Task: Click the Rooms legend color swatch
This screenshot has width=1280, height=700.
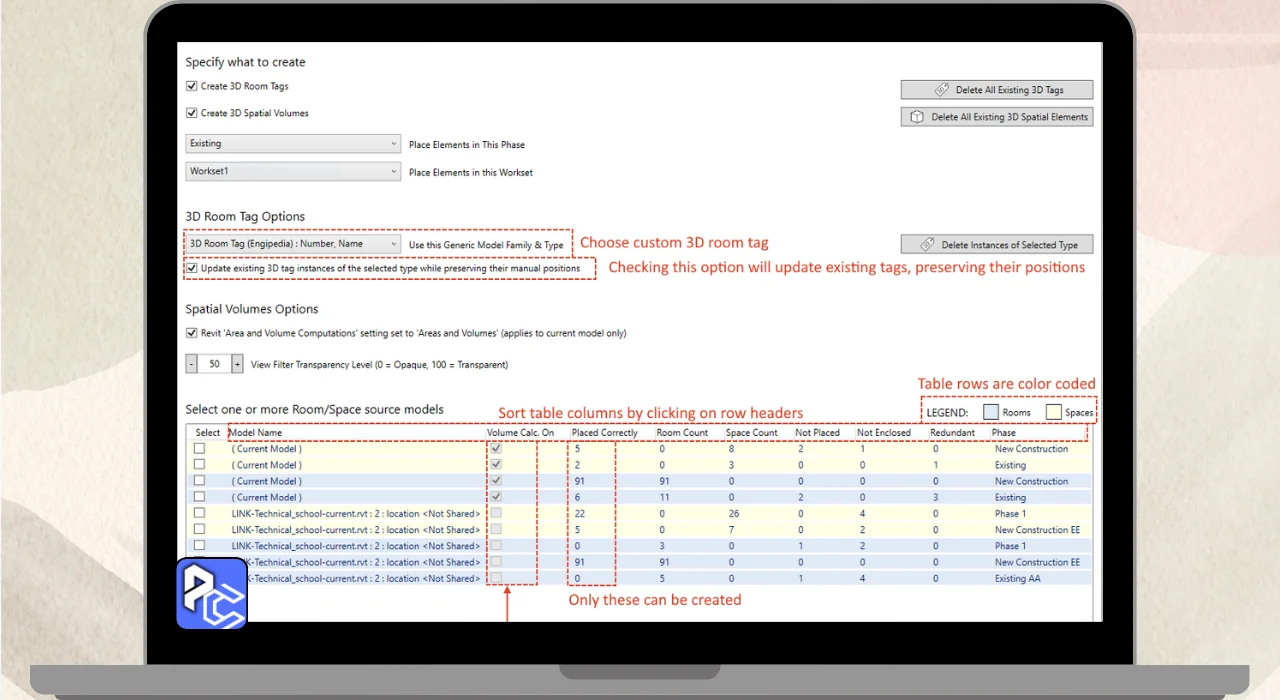Action: click(990, 412)
